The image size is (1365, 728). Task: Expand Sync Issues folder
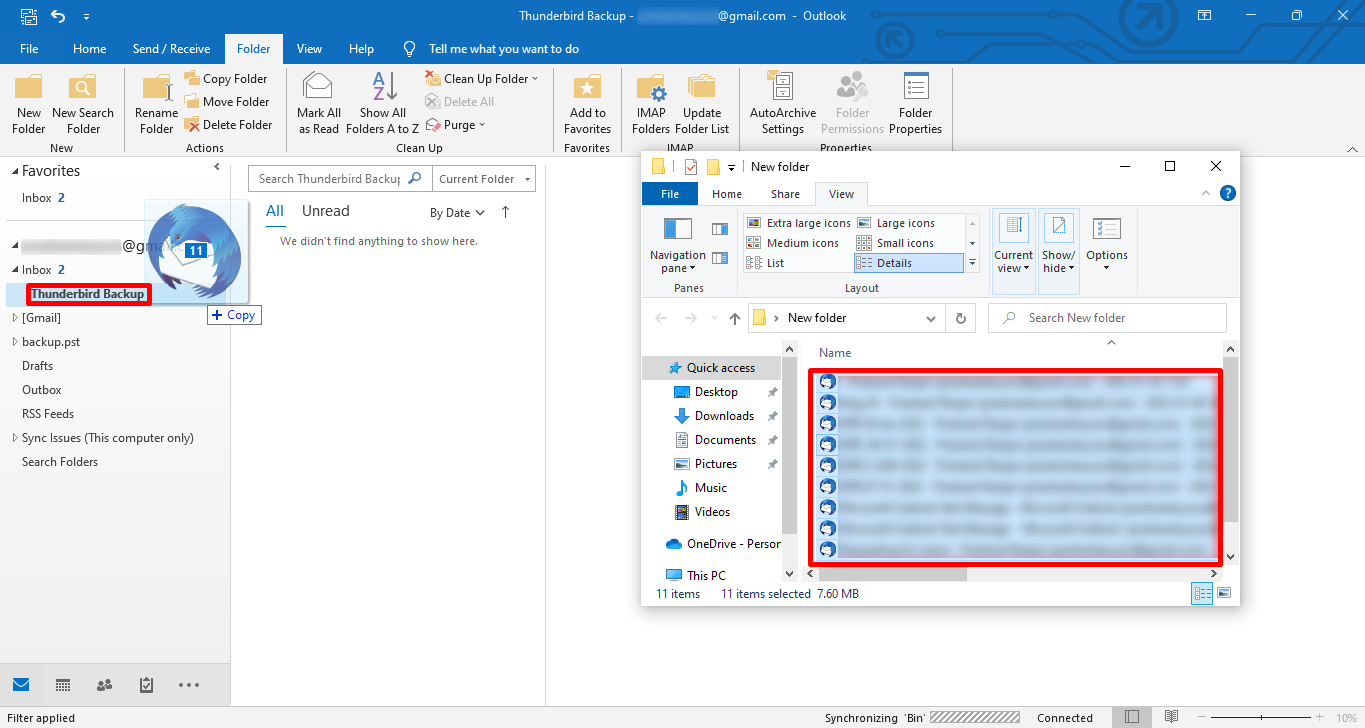point(15,438)
